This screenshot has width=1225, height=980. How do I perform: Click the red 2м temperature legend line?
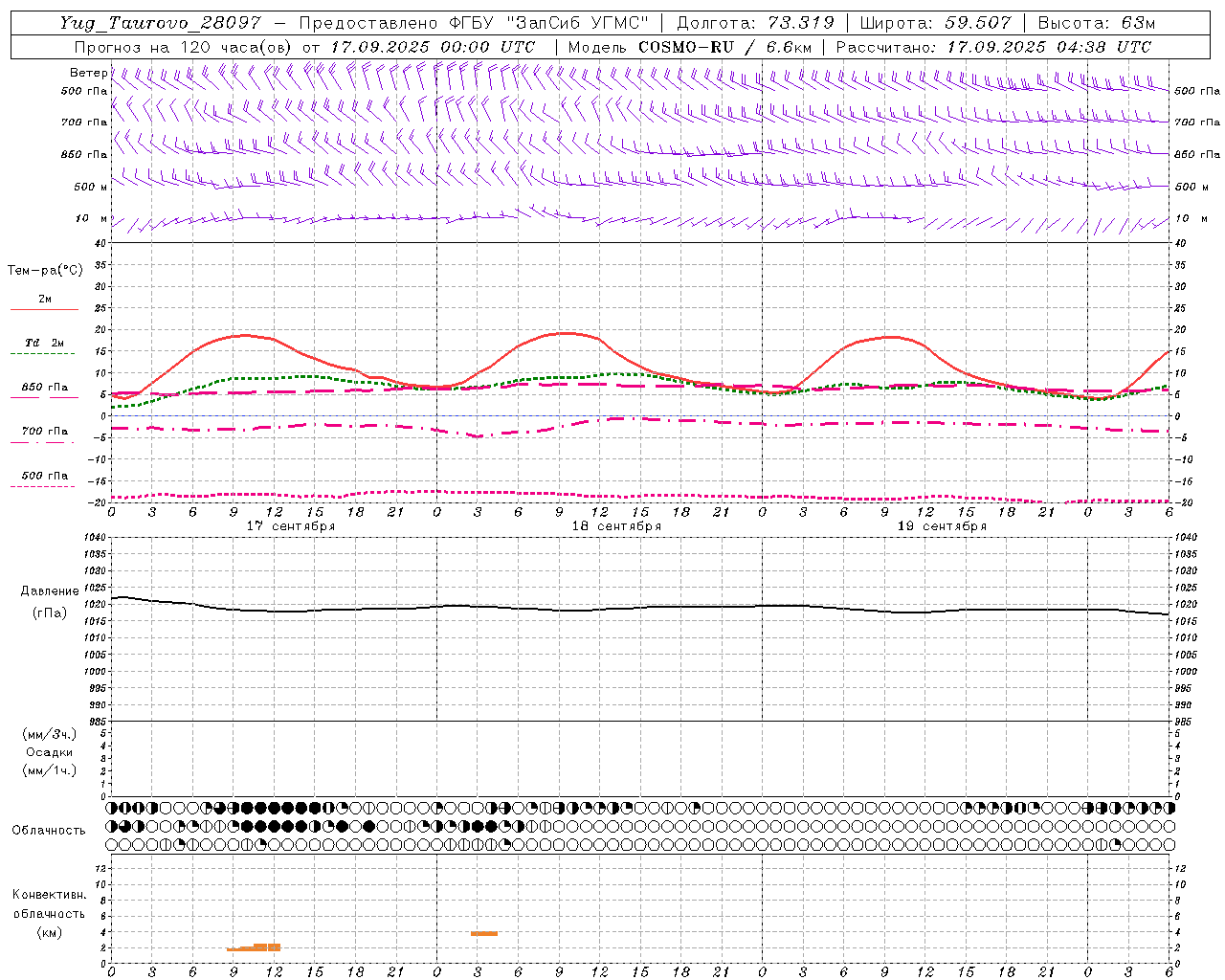tap(44, 309)
